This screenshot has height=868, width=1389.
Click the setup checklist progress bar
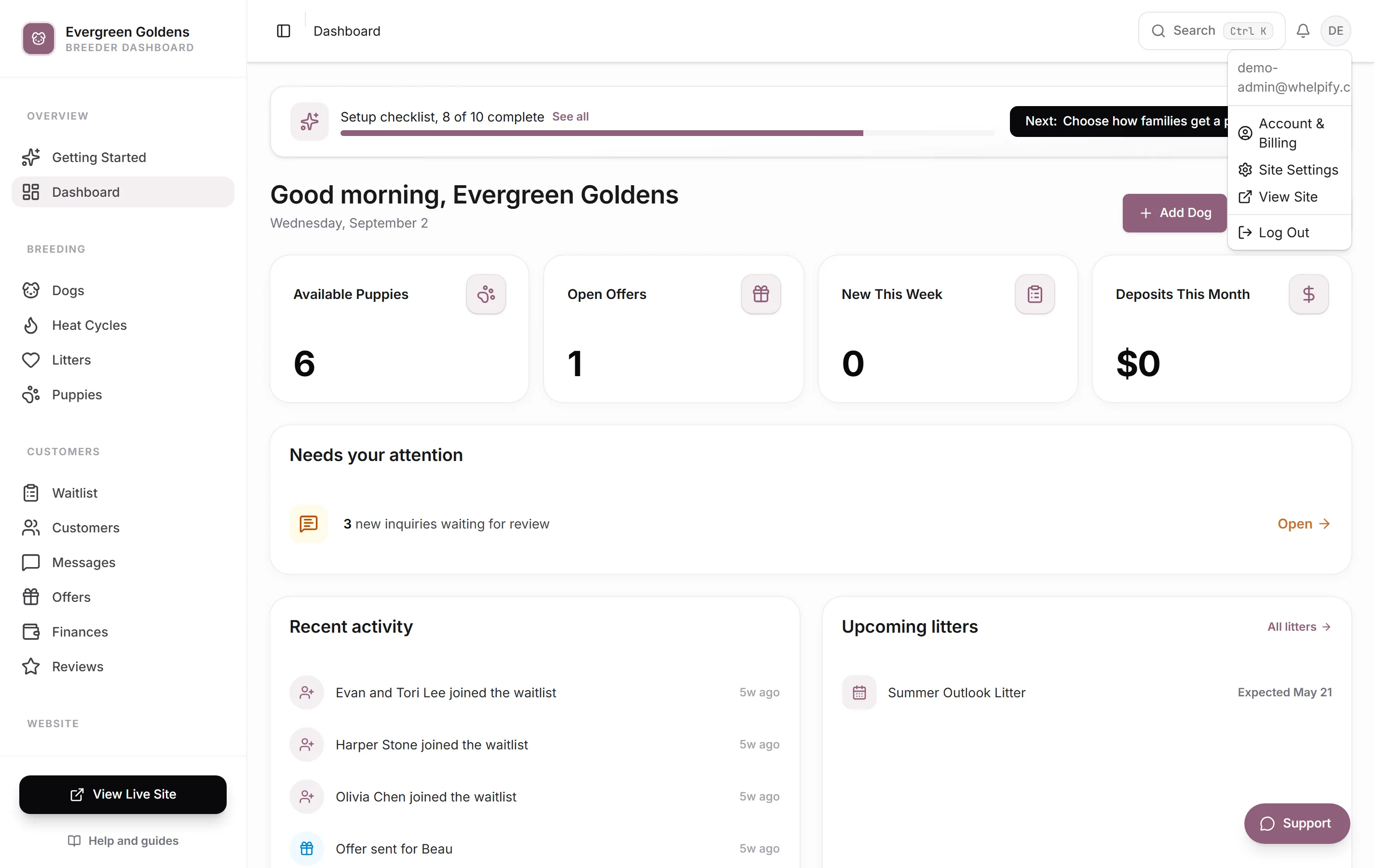click(x=667, y=133)
